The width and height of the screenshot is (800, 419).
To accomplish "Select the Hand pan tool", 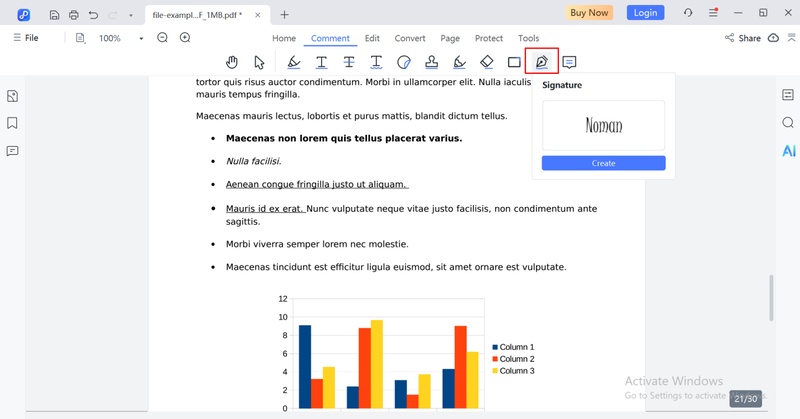I will (x=232, y=62).
